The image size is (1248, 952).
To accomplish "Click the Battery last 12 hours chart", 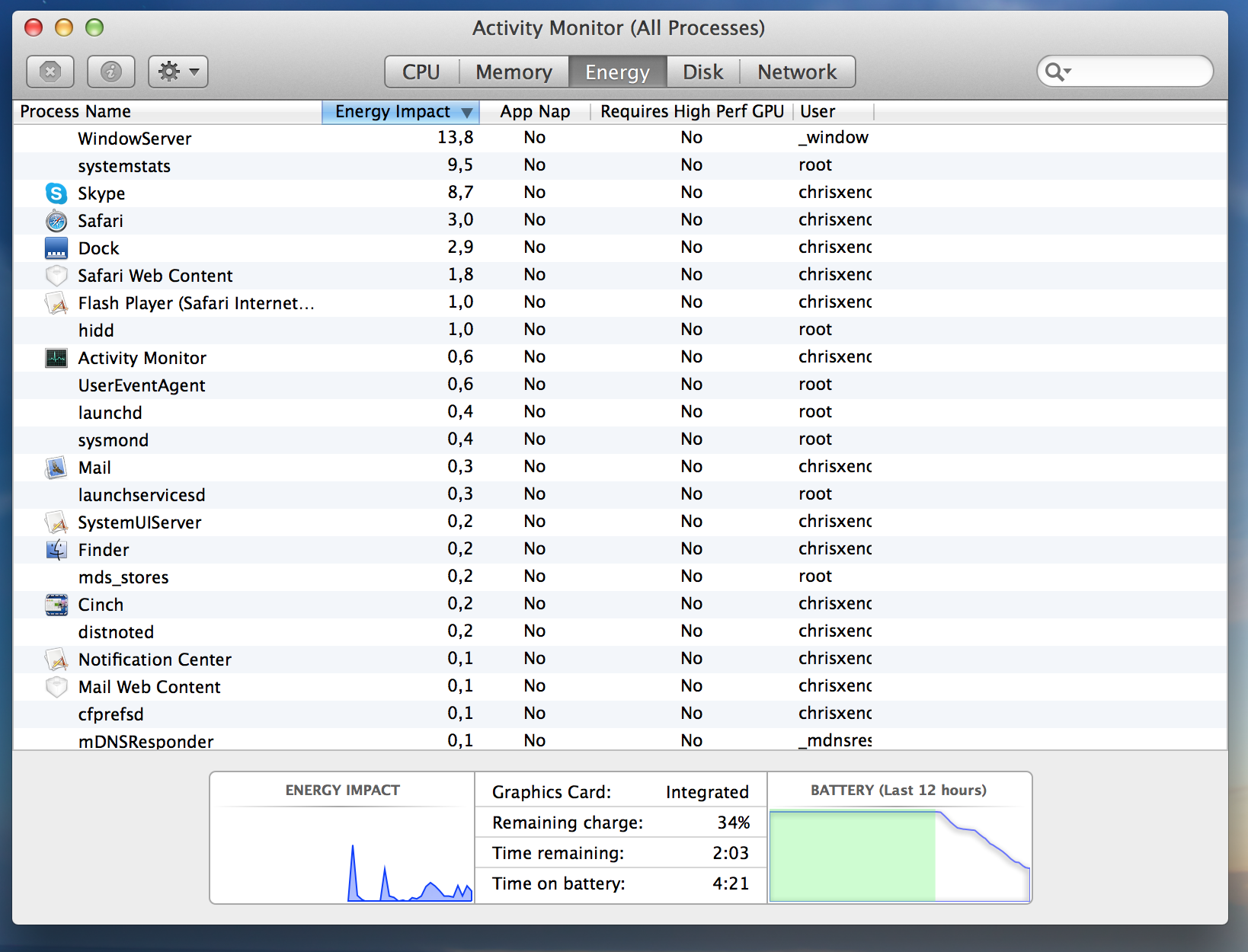I will [x=899, y=856].
